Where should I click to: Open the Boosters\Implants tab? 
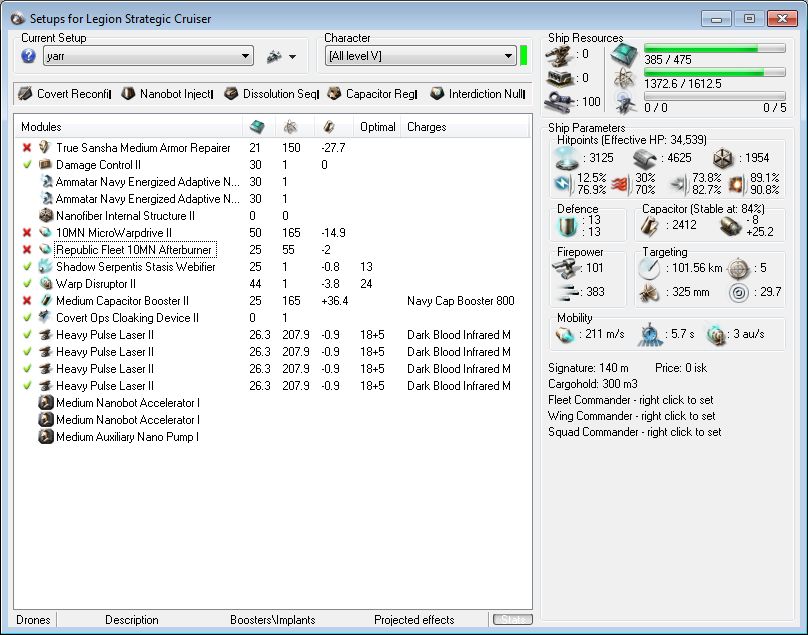(x=272, y=620)
